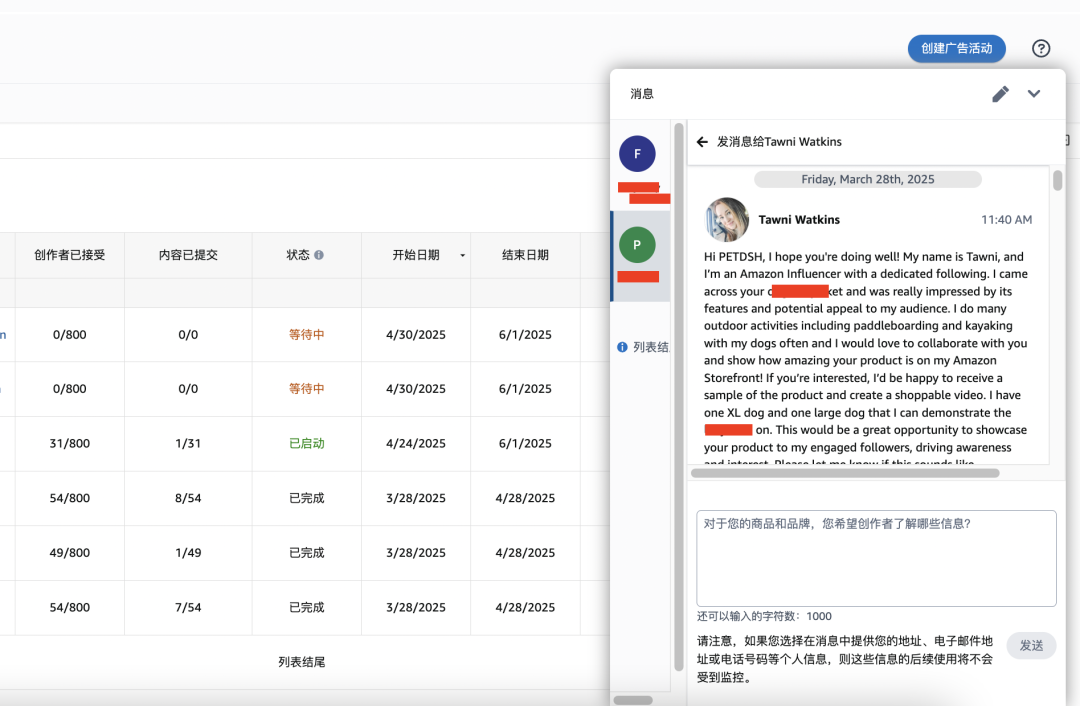Click the 已启动 status cell
Viewport: 1080px width, 706px height.
[307, 444]
